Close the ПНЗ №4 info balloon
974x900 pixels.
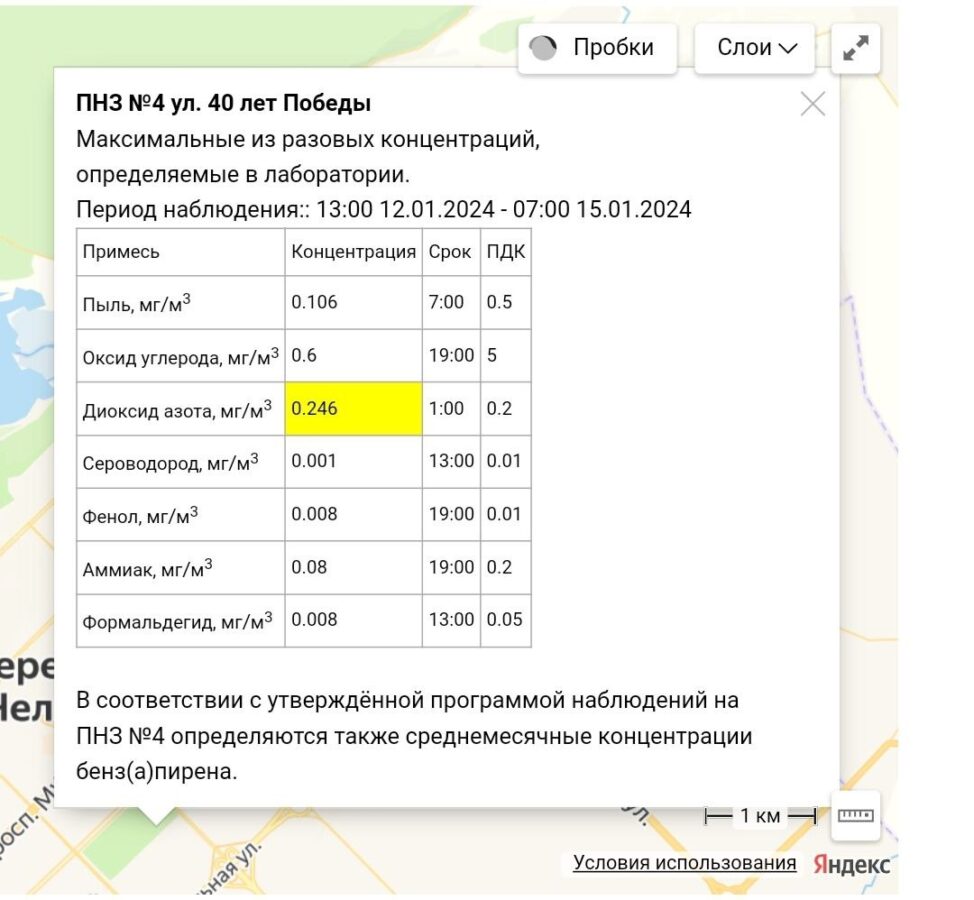pos(812,104)
